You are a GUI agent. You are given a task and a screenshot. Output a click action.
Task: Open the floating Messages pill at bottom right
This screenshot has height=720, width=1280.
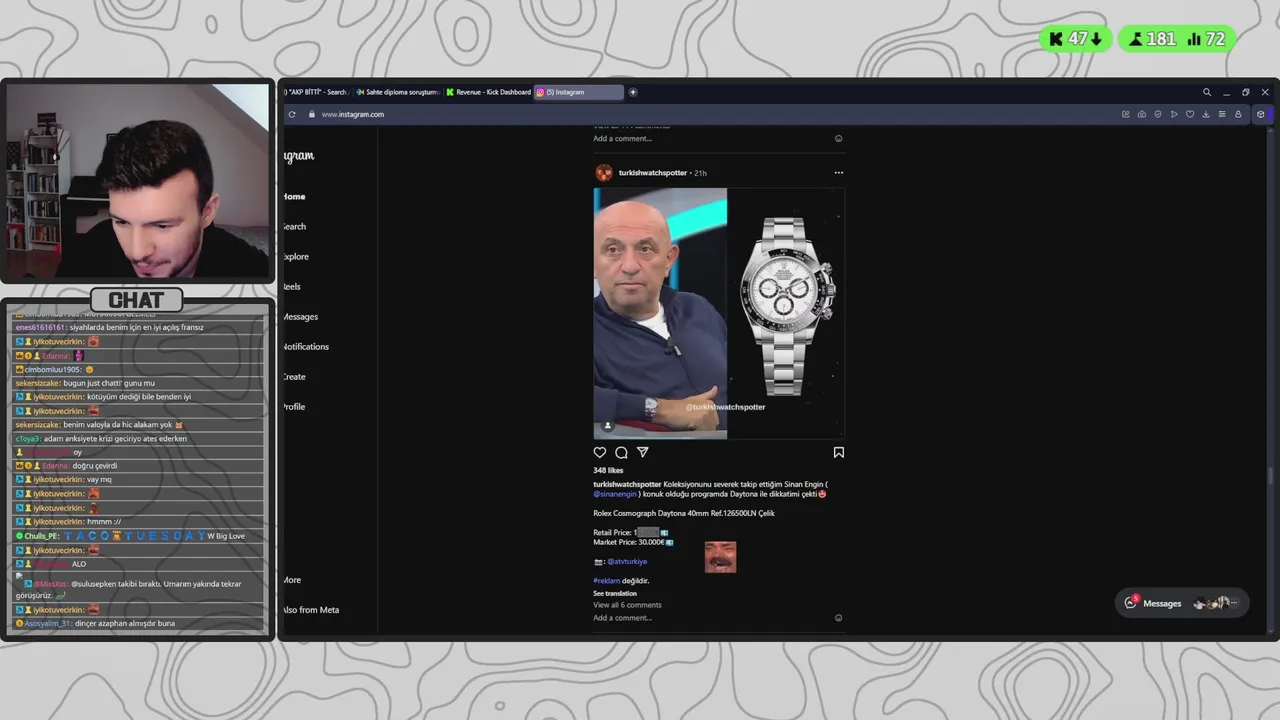[1182, 603]
